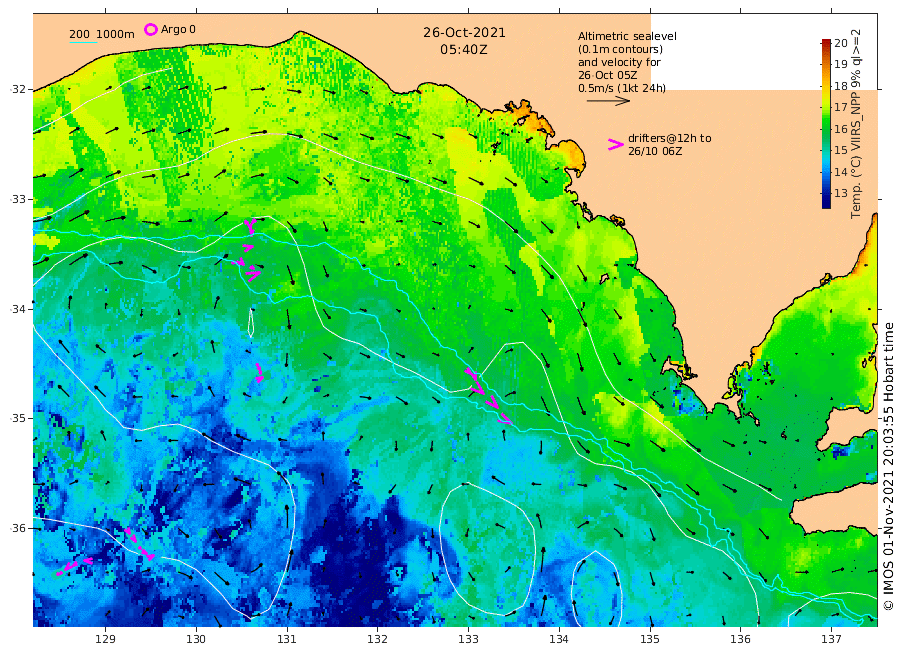Screen dimensions: 900x660
Task: Click the magenta drifters legend arrow
Action: click(x=615, y=145)
